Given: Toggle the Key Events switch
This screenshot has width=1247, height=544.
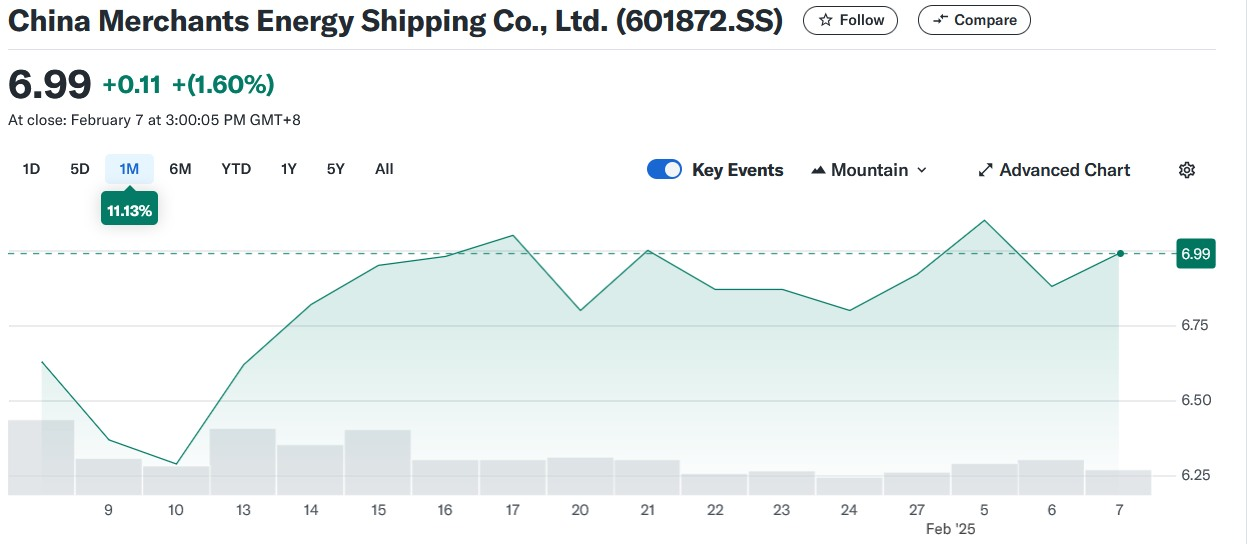Looking at the screenshot, I should [664, 170].
